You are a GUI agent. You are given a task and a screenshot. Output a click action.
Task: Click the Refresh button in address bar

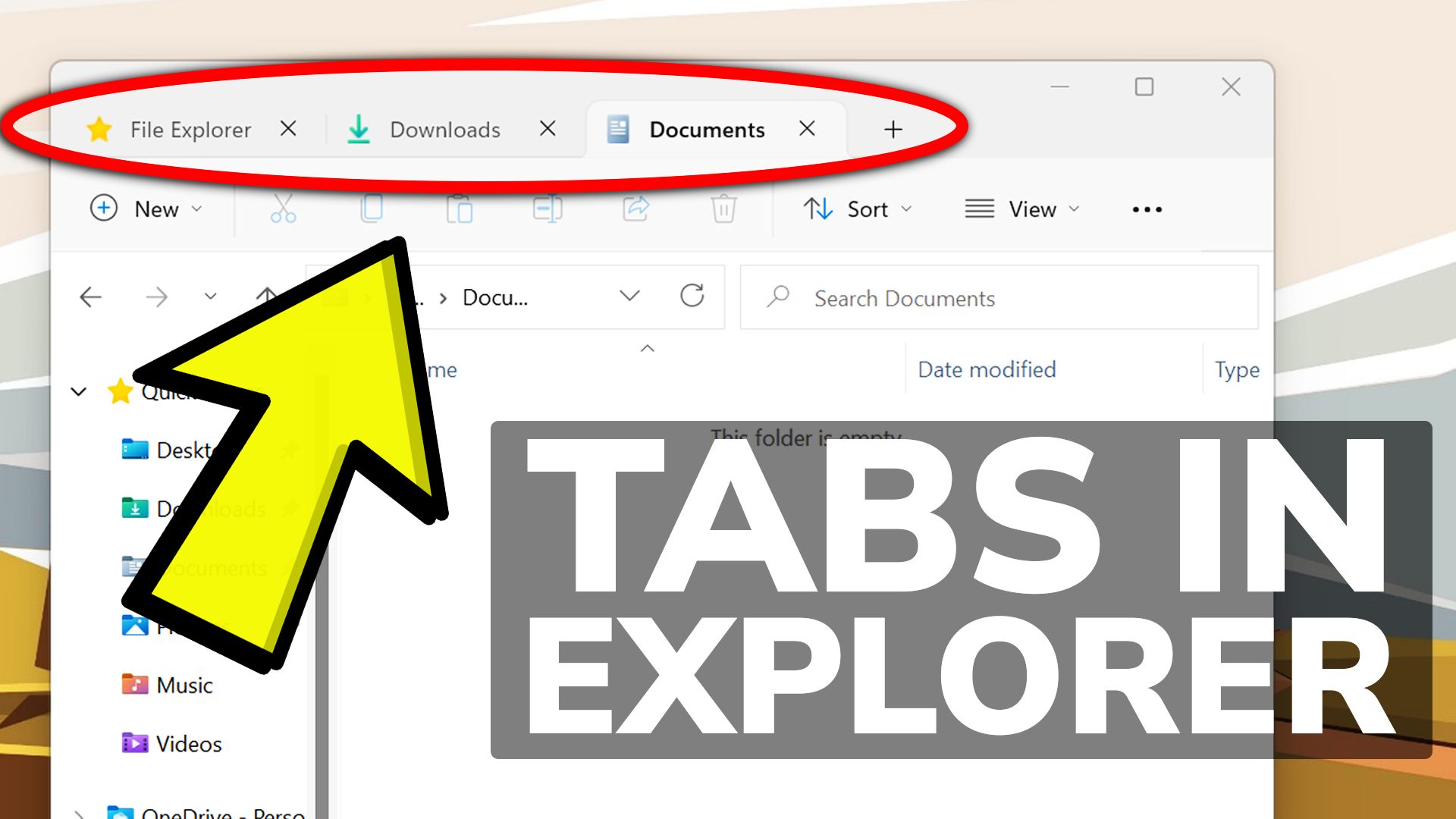(692, 297)
